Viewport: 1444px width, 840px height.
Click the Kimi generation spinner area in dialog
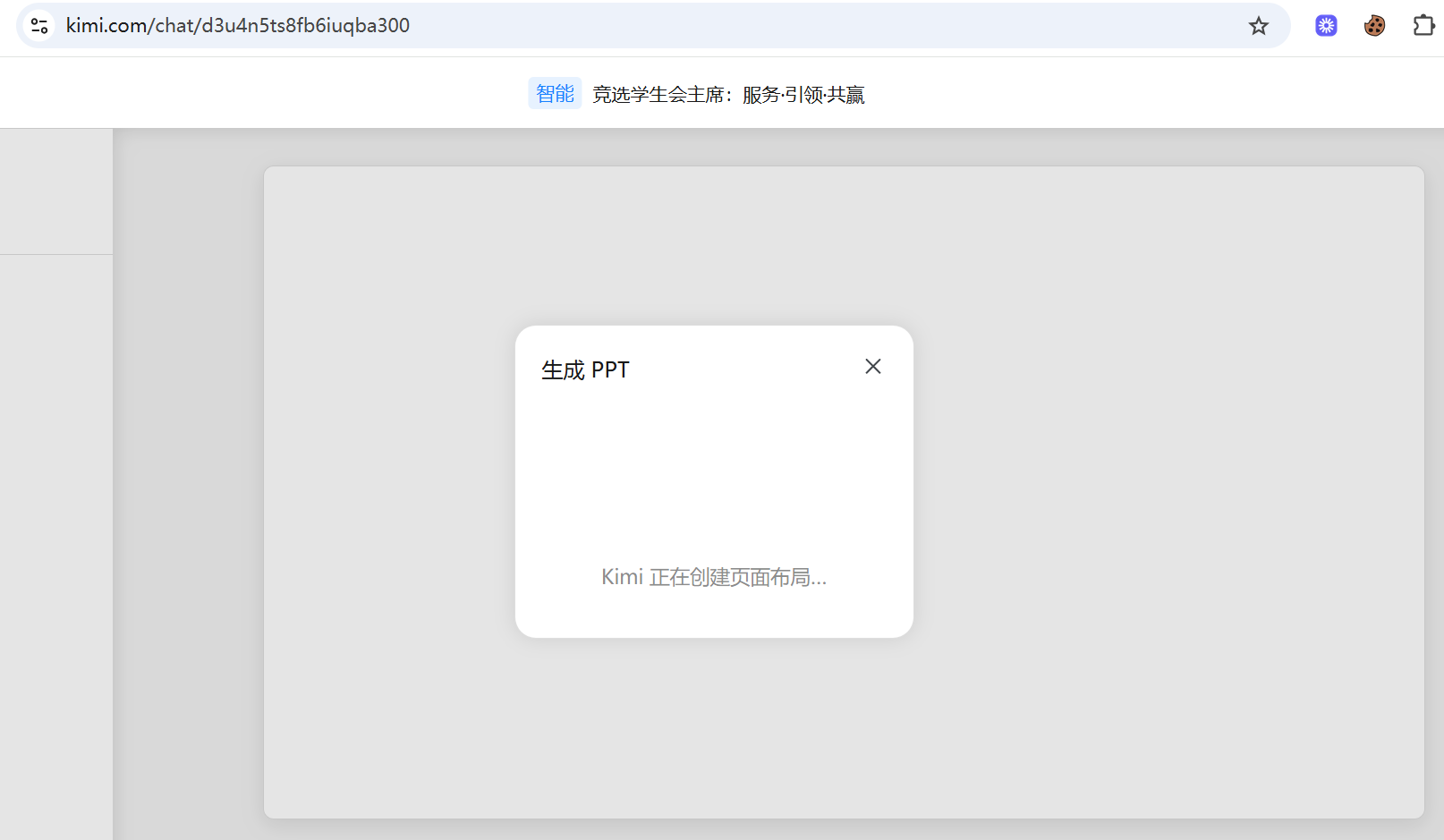tap(713, 576)
